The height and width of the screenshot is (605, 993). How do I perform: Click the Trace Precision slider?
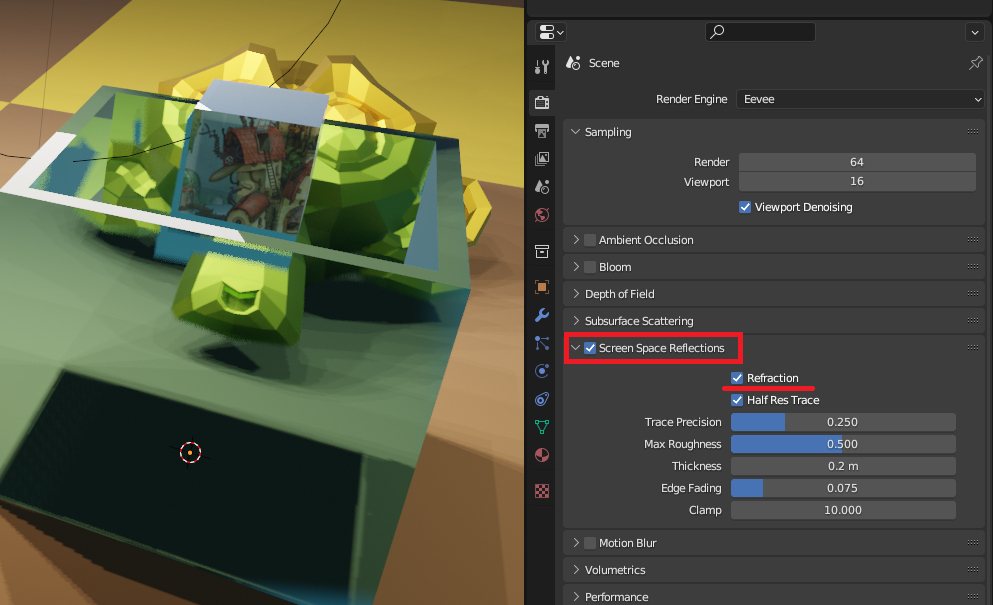[x=843, y=422]
